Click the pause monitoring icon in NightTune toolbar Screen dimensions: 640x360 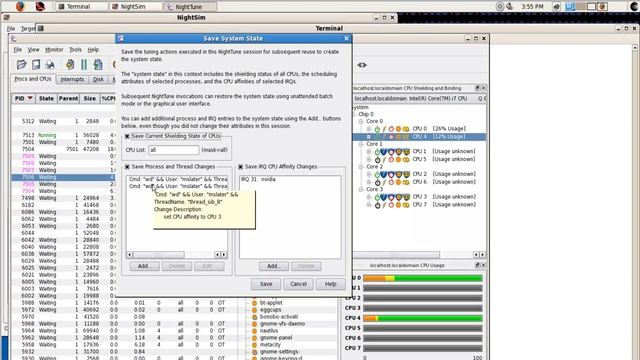[84, 64]
